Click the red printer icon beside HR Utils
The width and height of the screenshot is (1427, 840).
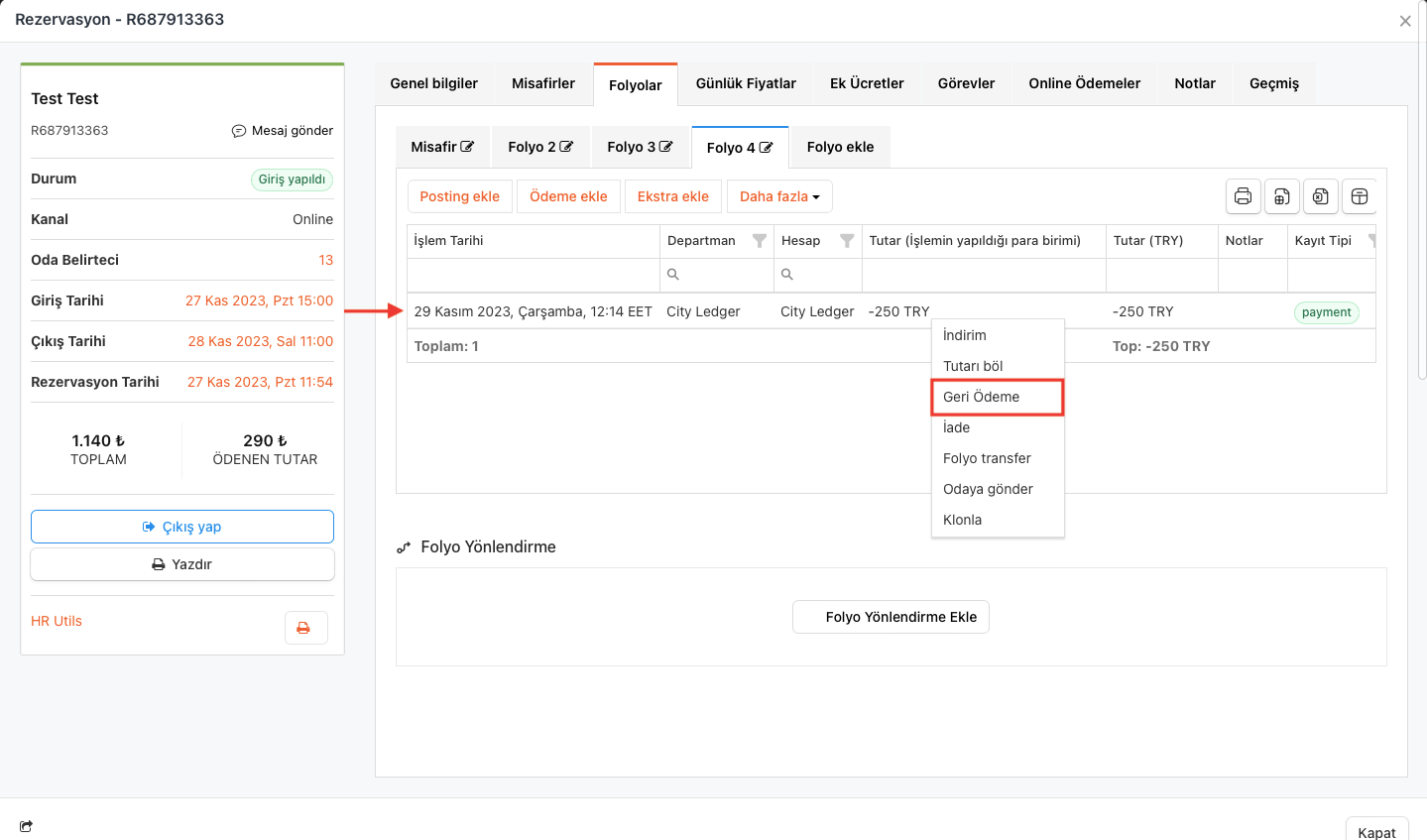[x=305, y=628]
